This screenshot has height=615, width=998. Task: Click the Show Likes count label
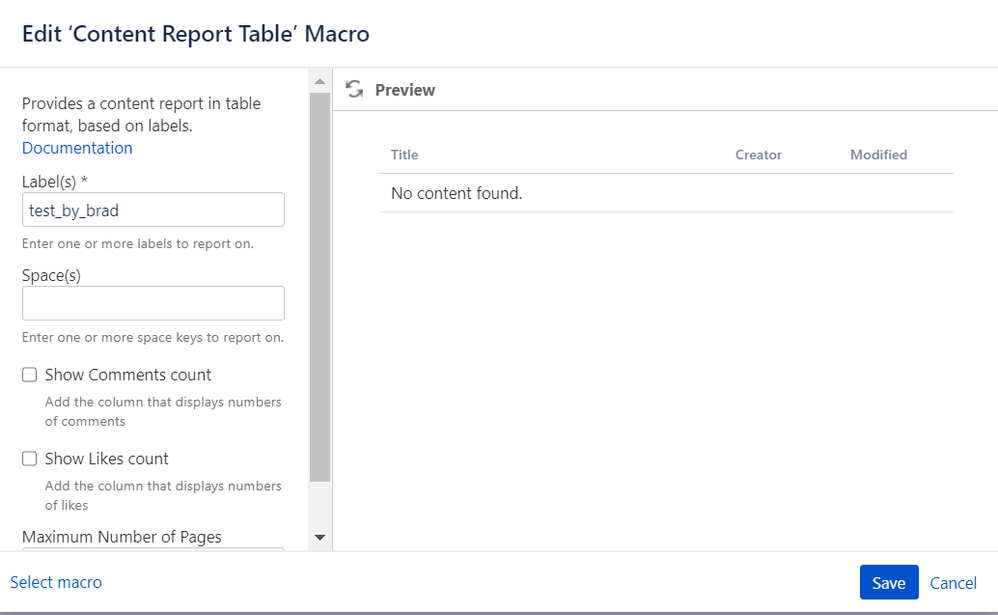click(x=106, y=459)
